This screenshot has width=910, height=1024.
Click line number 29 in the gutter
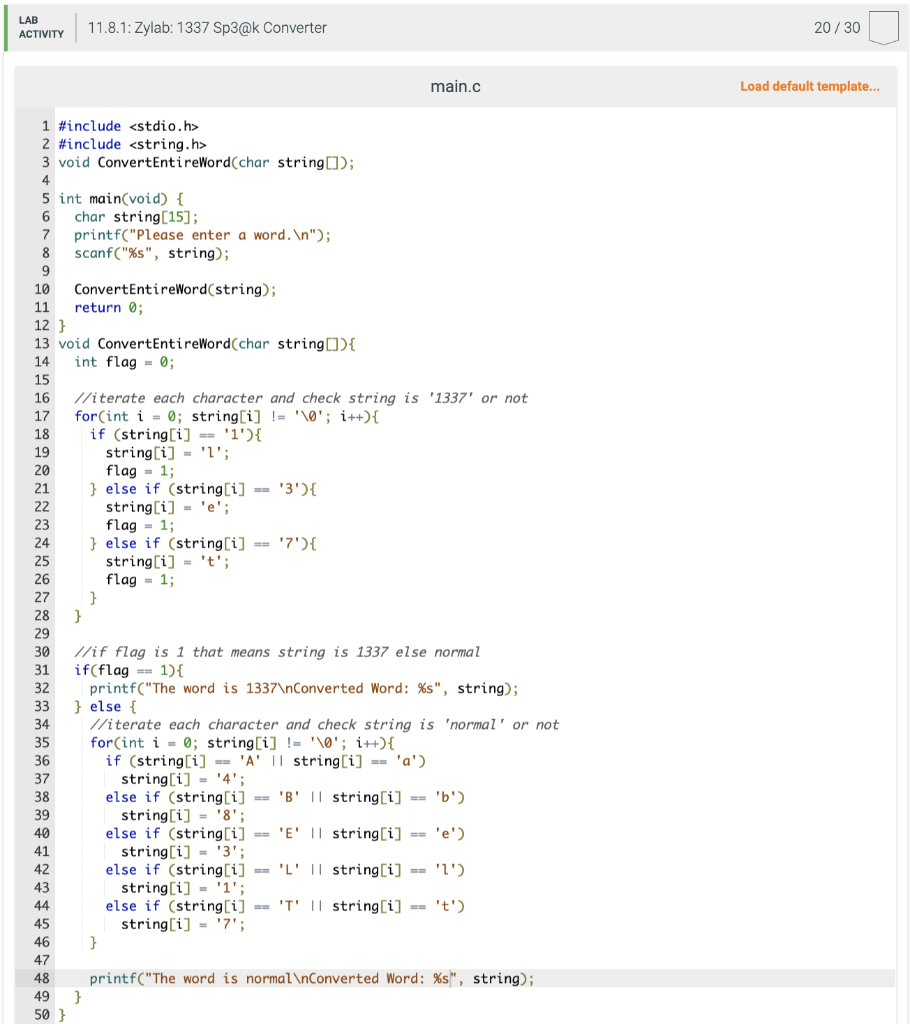(x=42, y=633)
